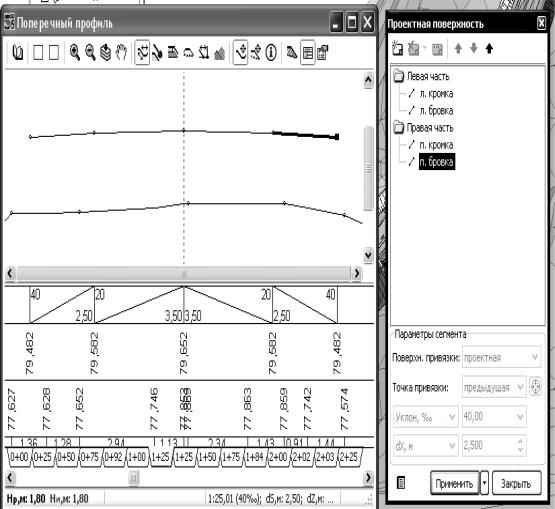
Task: Click the 2,500 spinner arrows
Action: coord(520,445)
